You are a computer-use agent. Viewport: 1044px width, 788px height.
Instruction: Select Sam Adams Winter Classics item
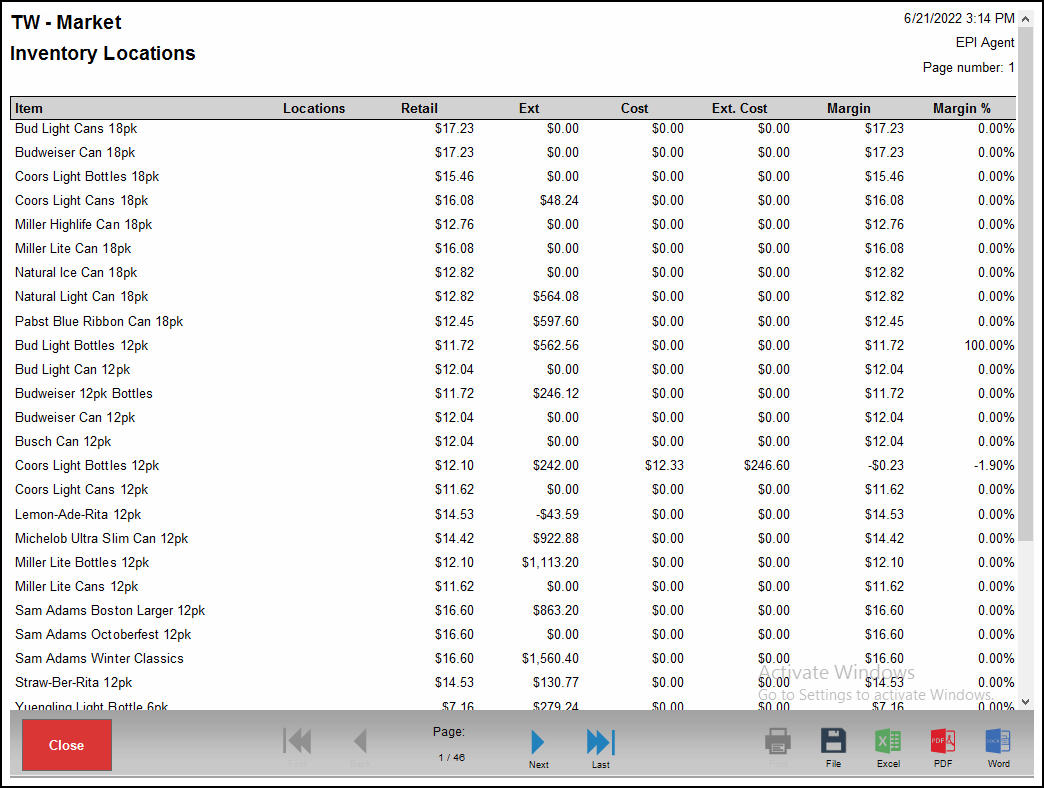tap(99, 658)
